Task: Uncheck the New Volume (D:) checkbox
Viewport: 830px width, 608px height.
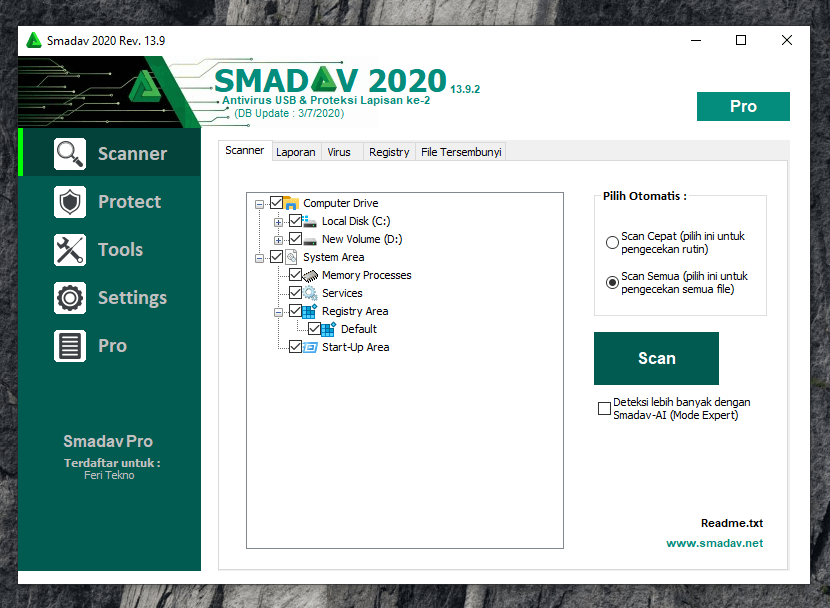Action: click(295, 239)
